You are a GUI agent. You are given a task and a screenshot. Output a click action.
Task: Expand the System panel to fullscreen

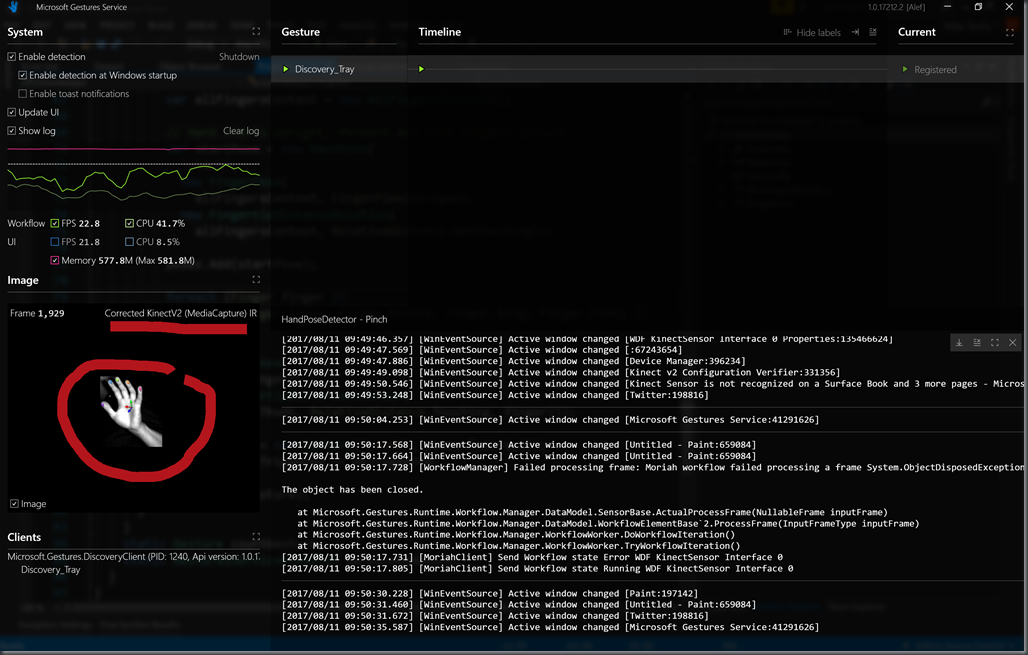256,31
